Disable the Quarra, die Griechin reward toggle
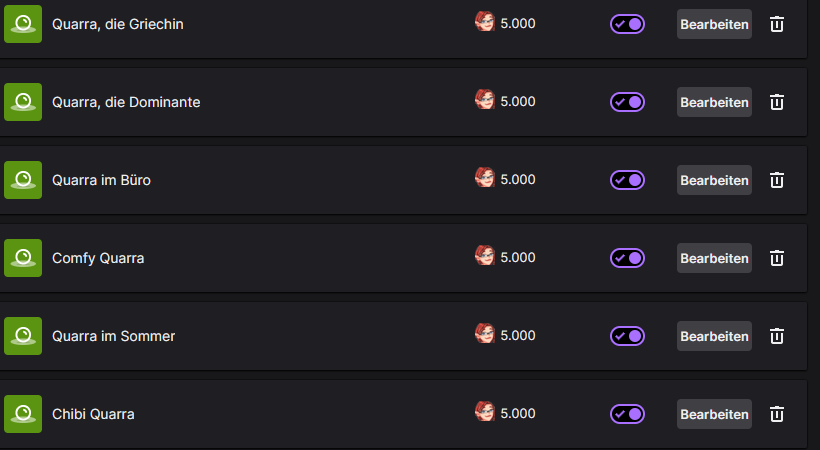 pos(627,24)
